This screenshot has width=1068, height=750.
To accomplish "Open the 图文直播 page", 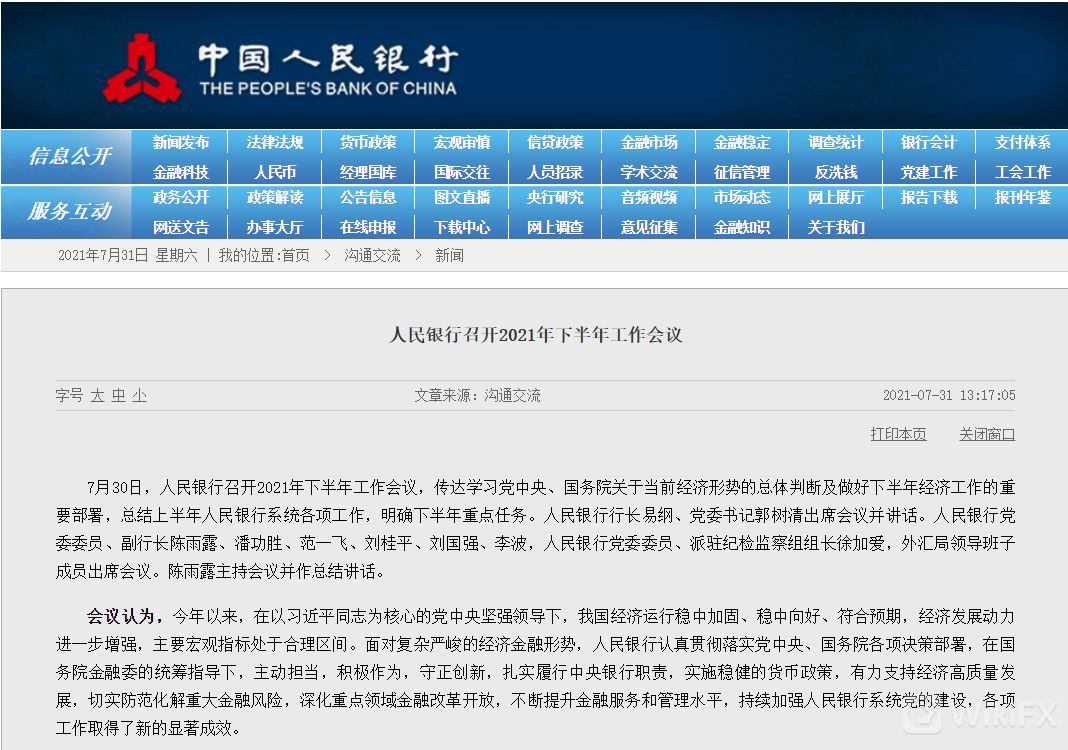I will 461,198.
